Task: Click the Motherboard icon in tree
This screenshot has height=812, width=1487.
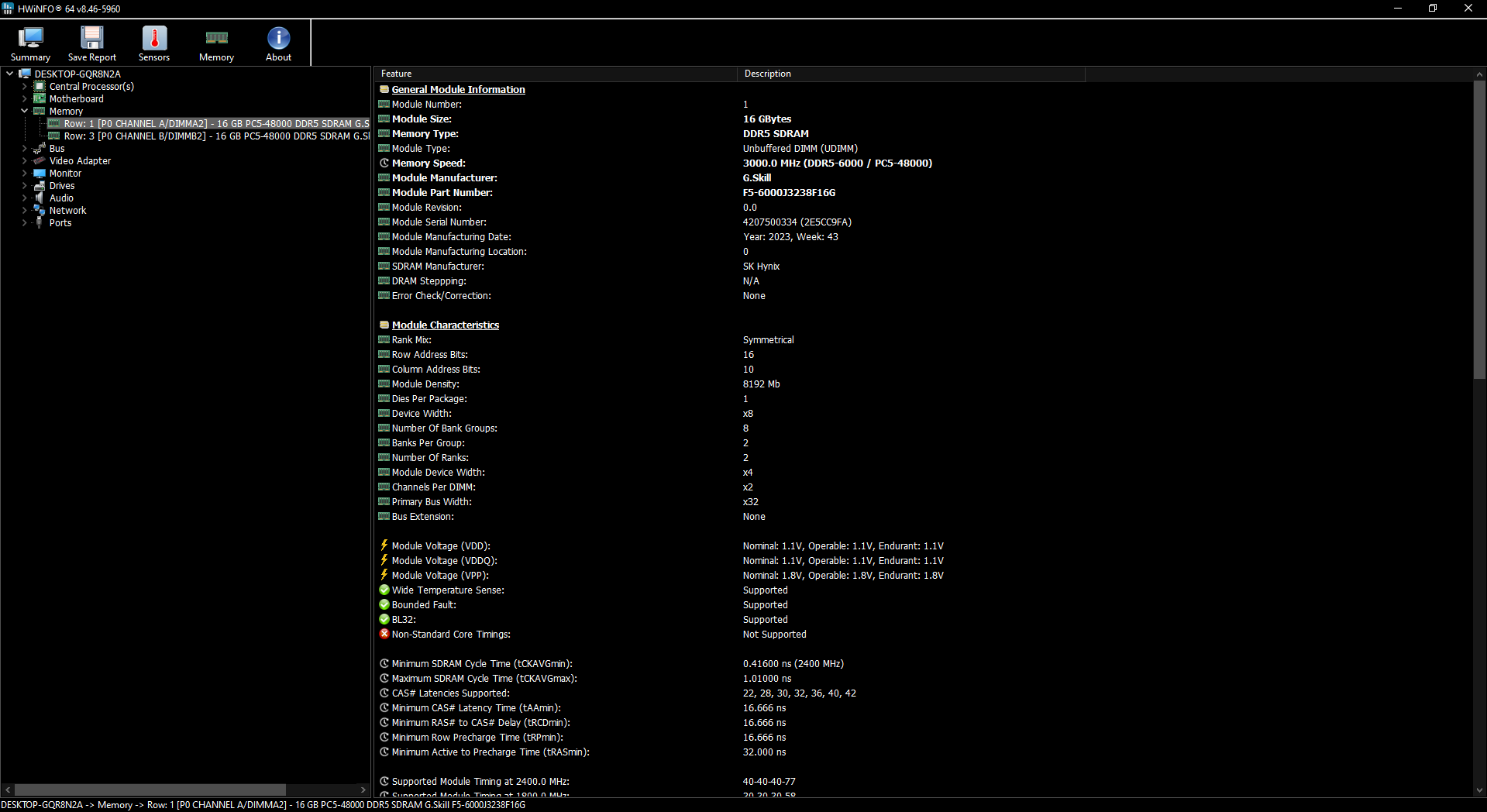Action: [40, 98]
